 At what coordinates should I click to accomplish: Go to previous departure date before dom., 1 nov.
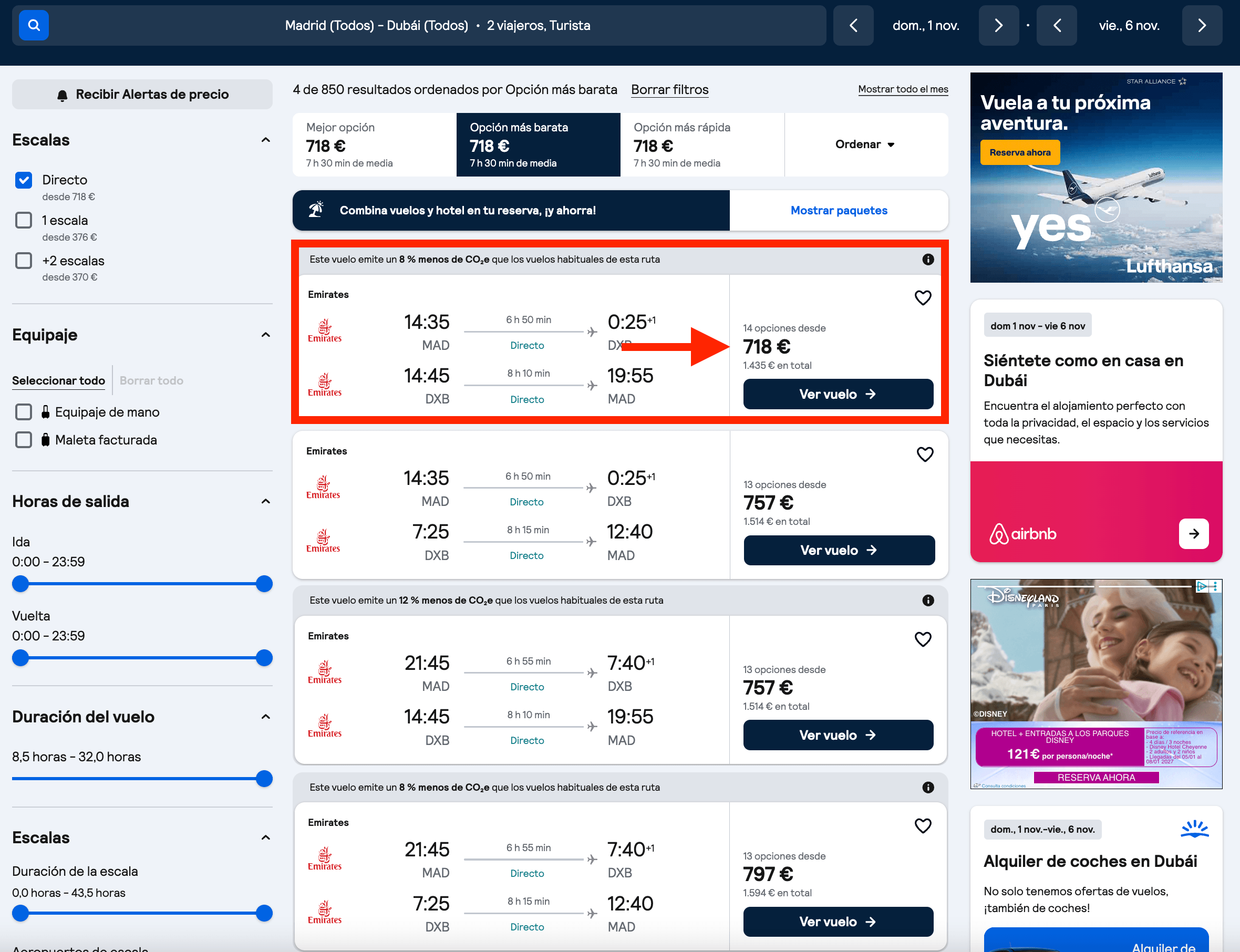(x=853, y=26)
